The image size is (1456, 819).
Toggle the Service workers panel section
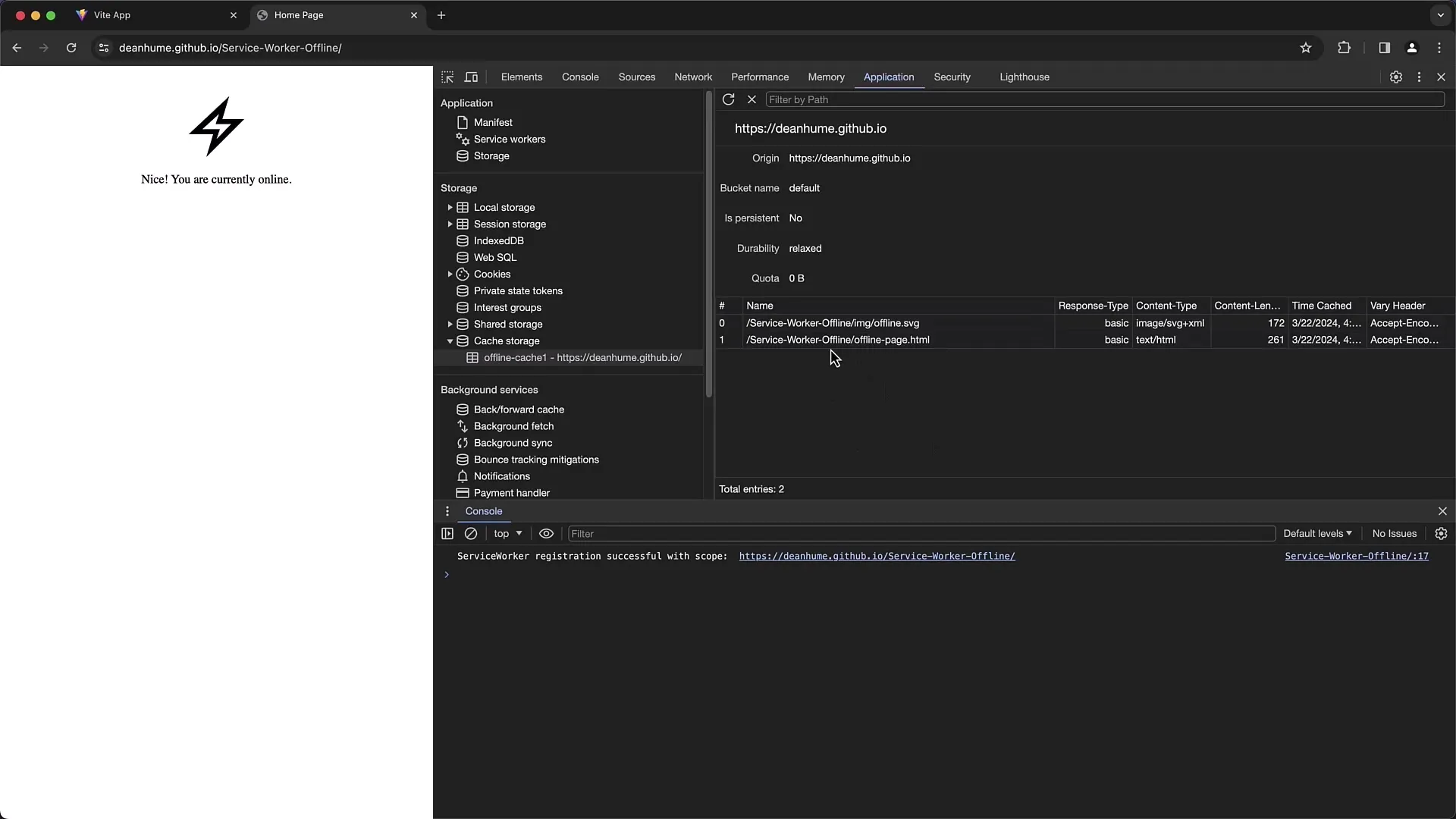click(510, 138)
